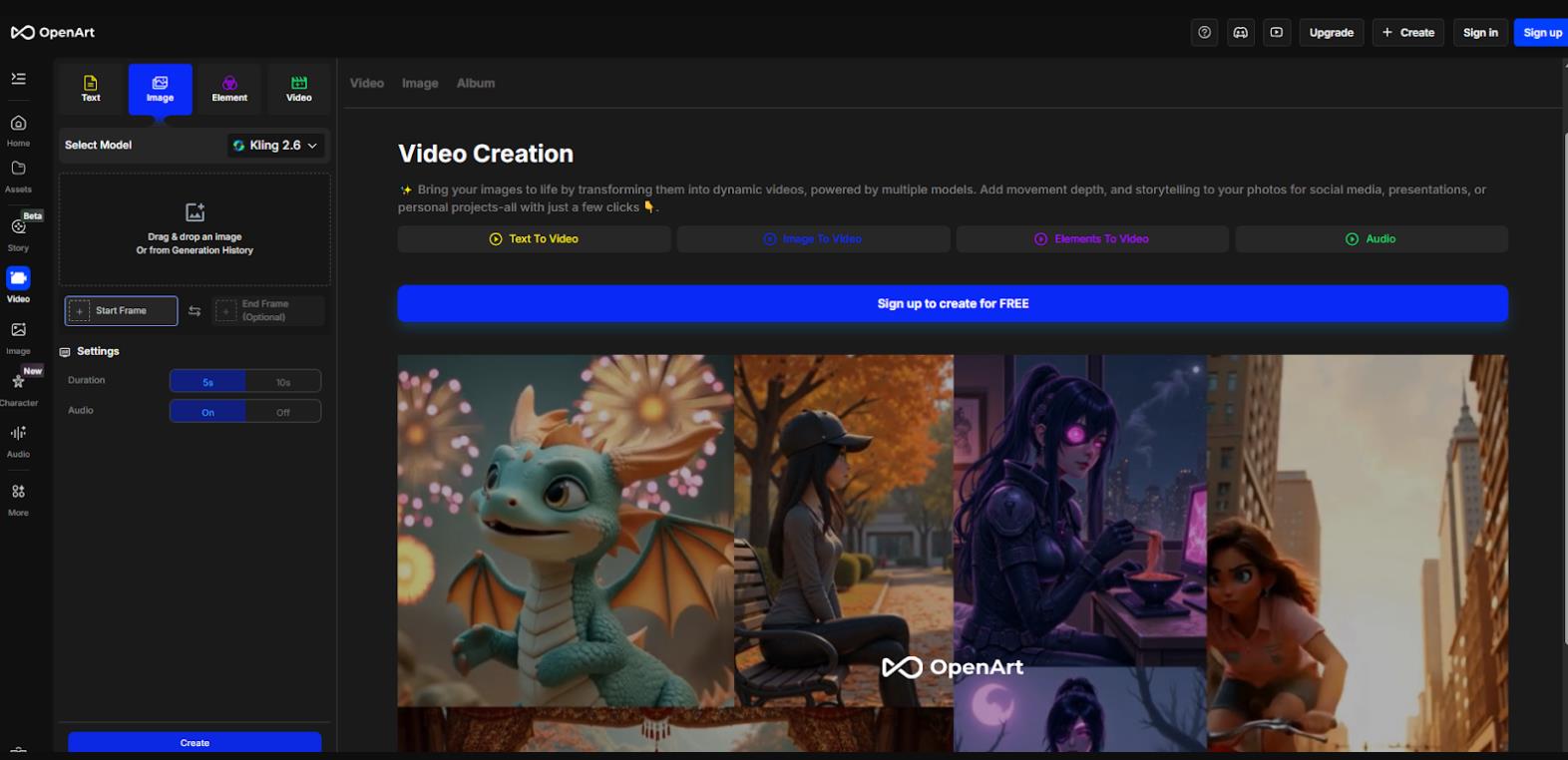Open the Video gallery tab
This screenshot has width=1568, height=760.
tap(367, 83)
